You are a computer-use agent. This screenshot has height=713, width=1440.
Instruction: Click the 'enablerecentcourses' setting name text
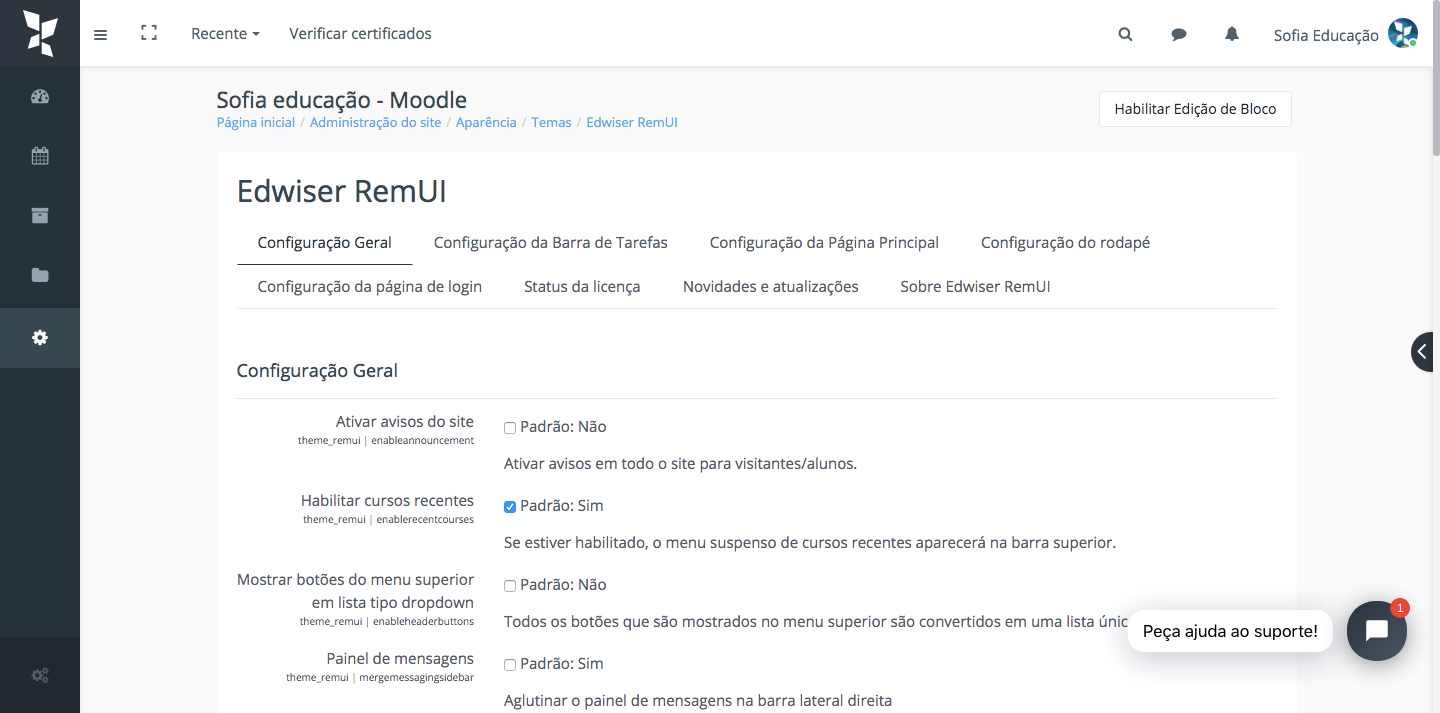coord(425,520)
